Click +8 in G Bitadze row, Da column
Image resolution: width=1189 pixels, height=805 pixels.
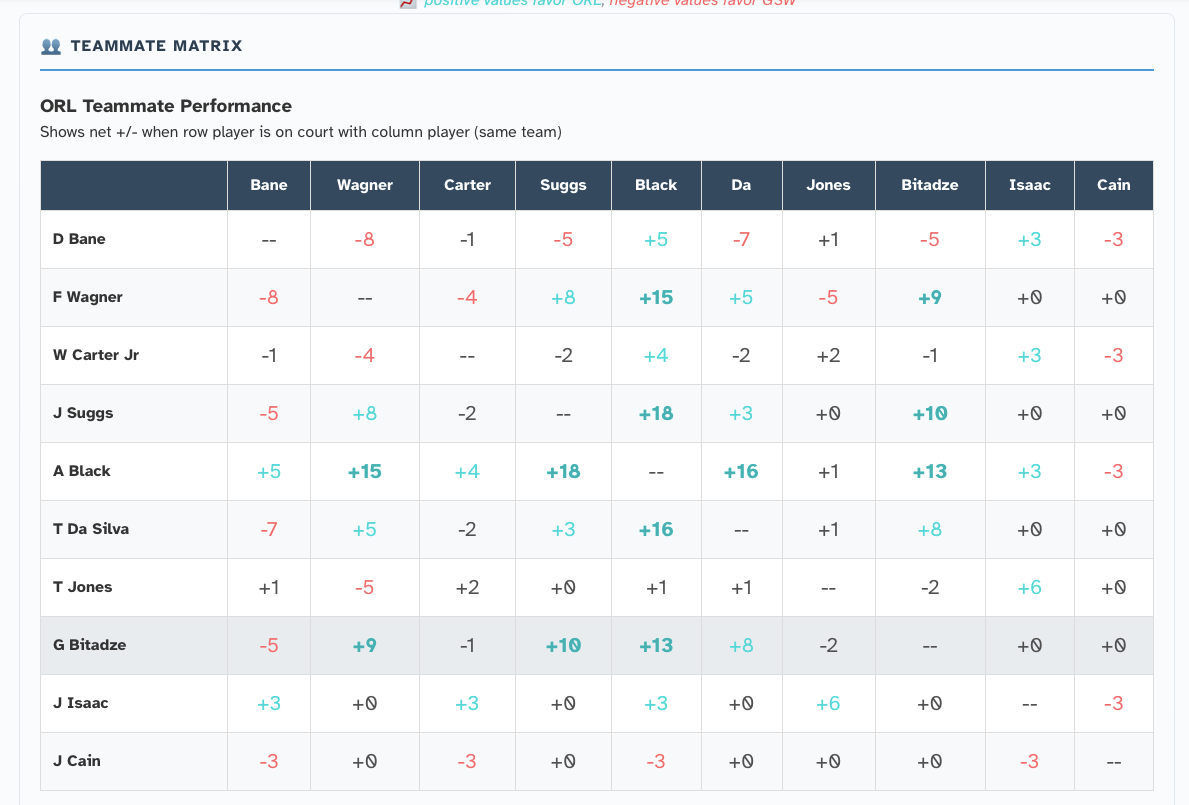[742, 646]
